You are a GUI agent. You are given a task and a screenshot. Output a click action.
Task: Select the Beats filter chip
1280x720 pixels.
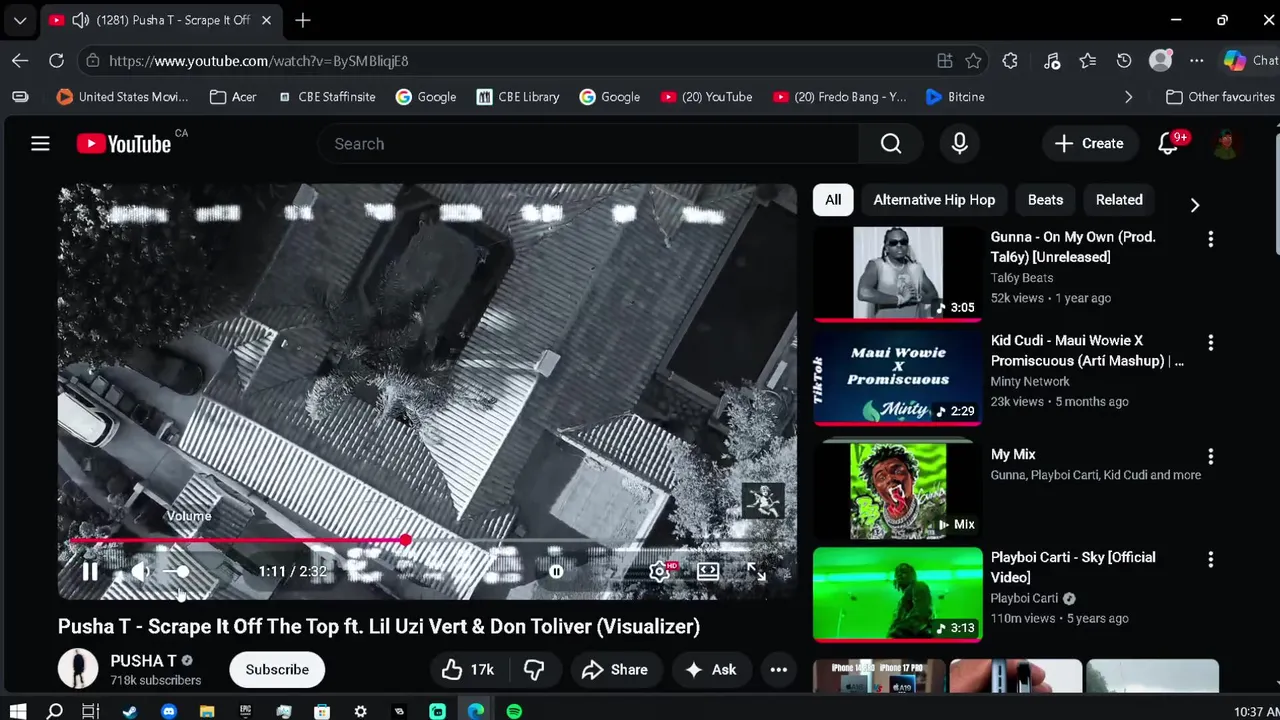coord(1045,200)
